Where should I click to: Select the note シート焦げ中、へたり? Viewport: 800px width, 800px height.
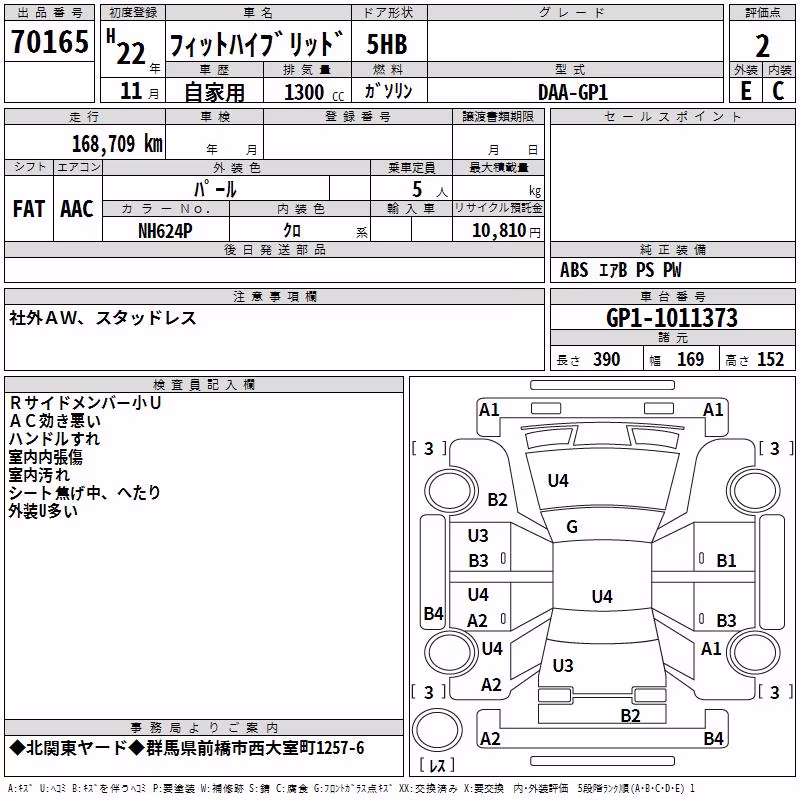coord(85,493)
